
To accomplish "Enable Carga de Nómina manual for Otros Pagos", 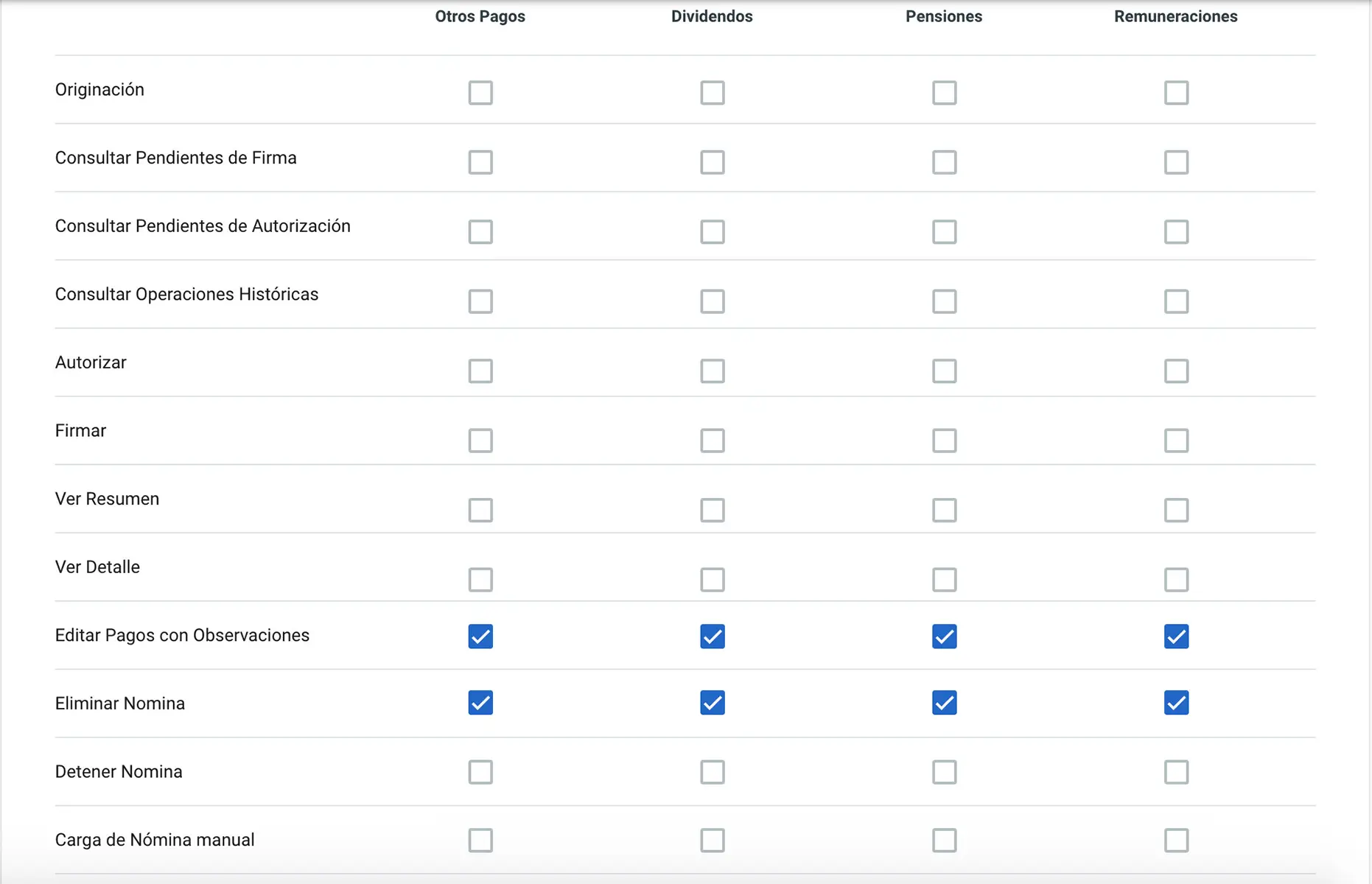I will (480, 840).
